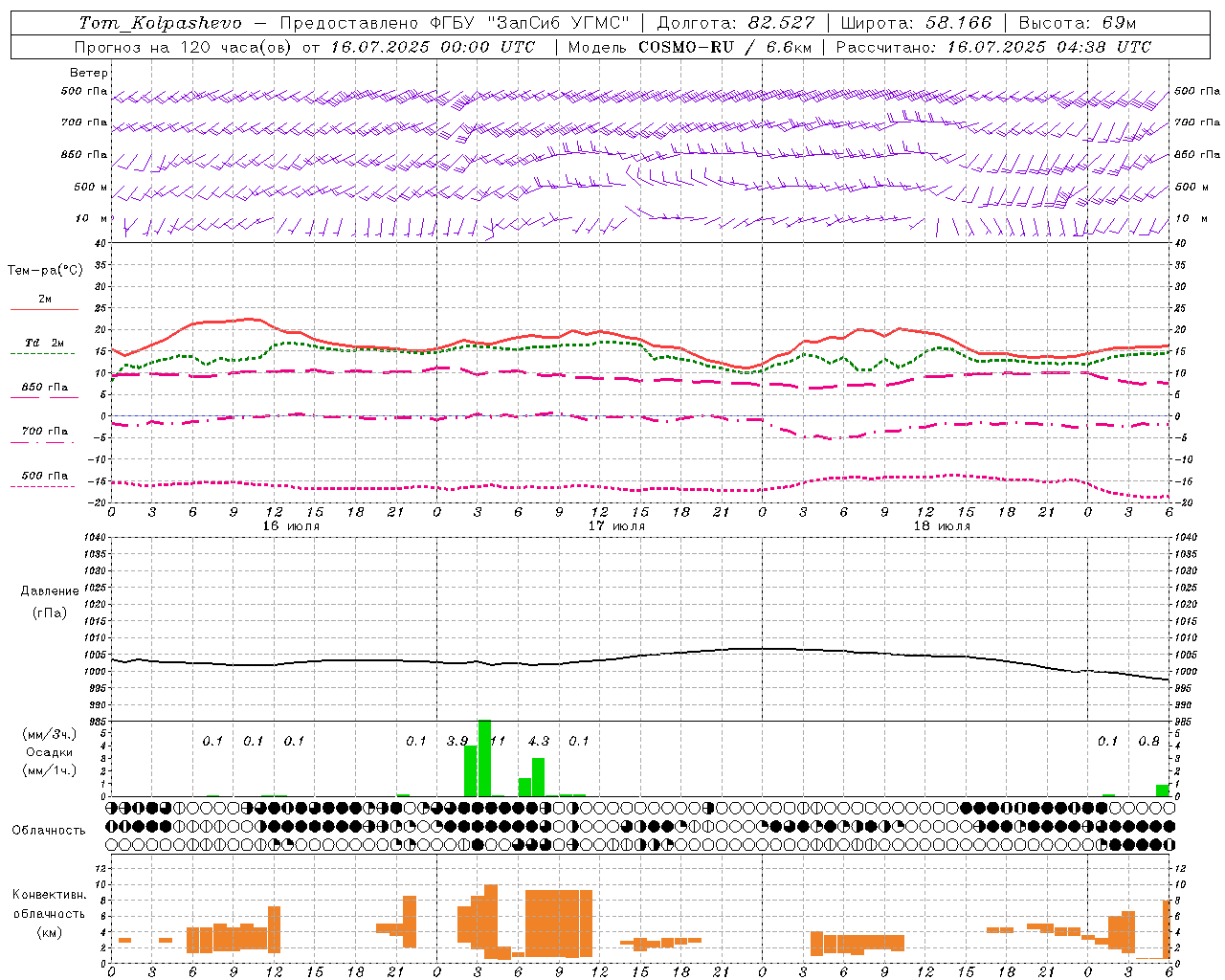
Task: Click the red 2м temperature legend line
Action: point(44,310)
